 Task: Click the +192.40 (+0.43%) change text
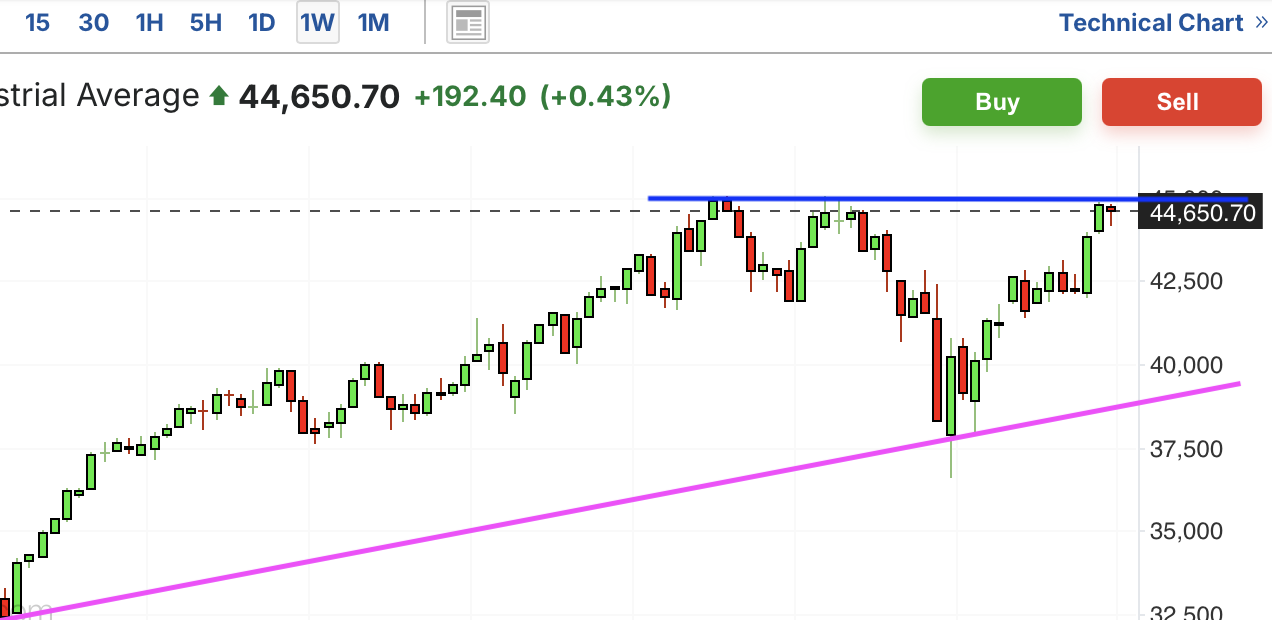click(542, 97)
